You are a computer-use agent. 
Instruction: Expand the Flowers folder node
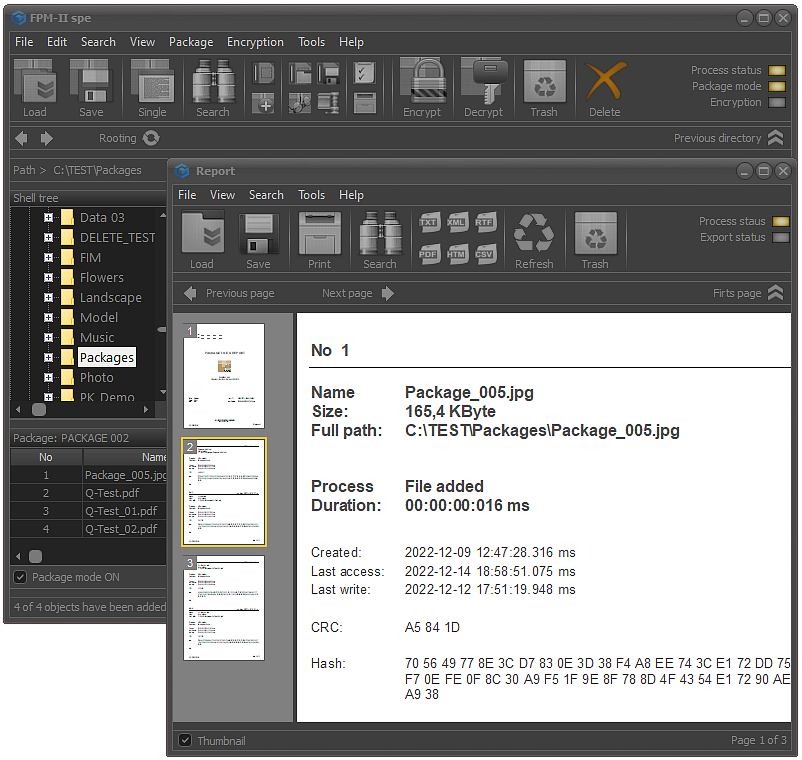coord(48,278)
